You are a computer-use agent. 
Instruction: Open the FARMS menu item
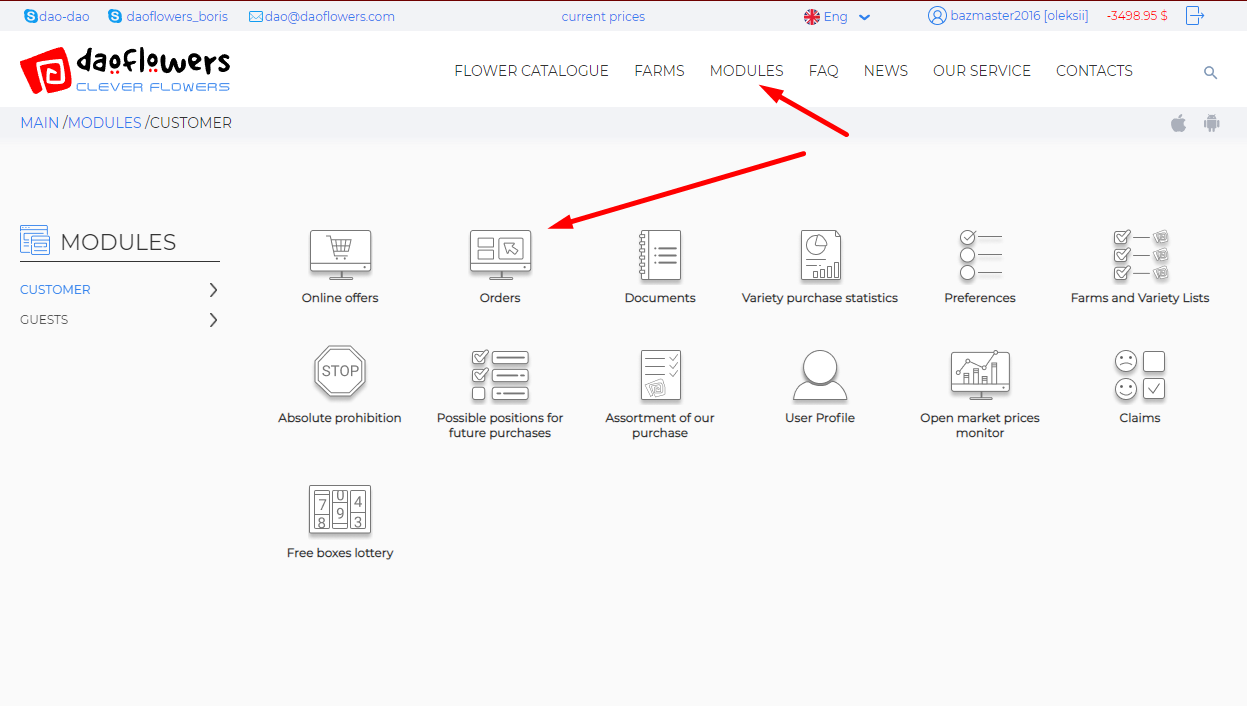point(659,71)
